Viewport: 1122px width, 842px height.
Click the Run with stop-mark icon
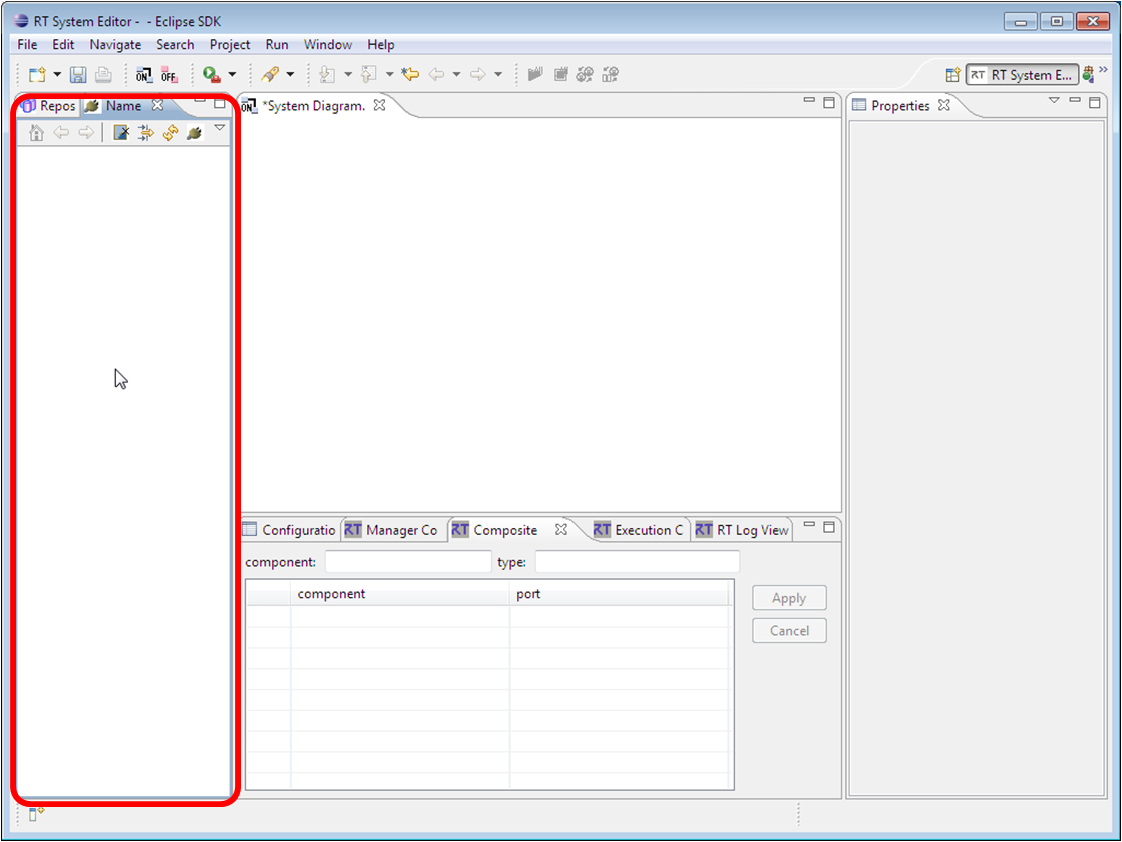[211, 74]
